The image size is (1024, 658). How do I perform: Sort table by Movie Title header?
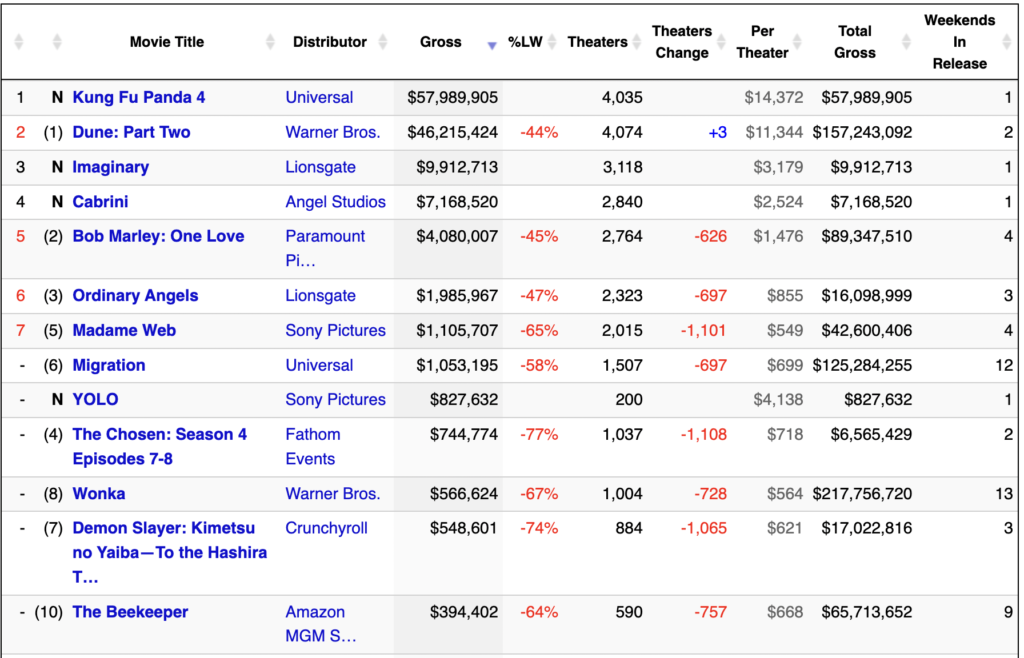pyautogui.click(x=167, y=42)
